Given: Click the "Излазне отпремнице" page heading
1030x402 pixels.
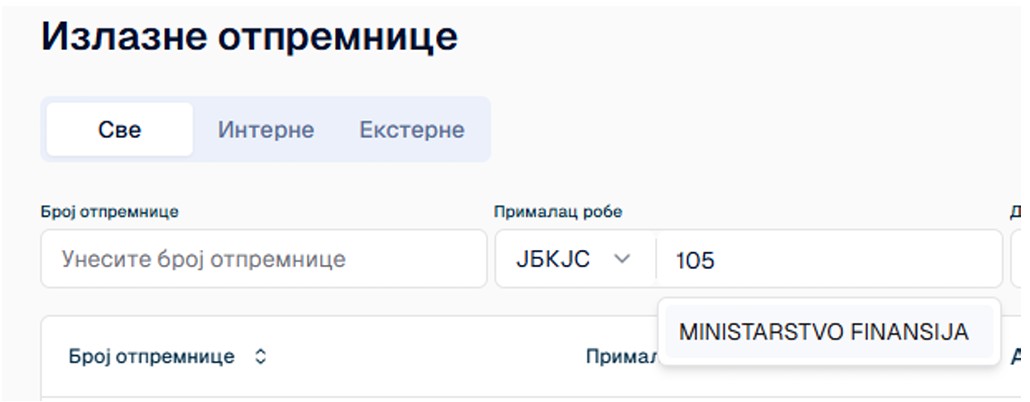Looking at the screenshot, I should (249, 37).
